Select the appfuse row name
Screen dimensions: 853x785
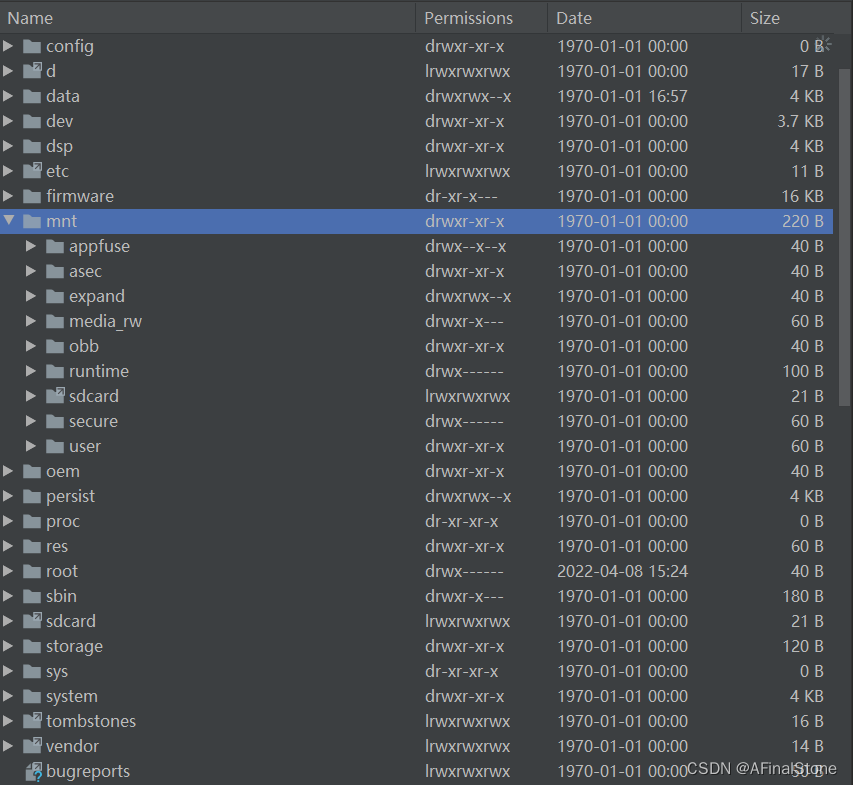tap(100, 246)
